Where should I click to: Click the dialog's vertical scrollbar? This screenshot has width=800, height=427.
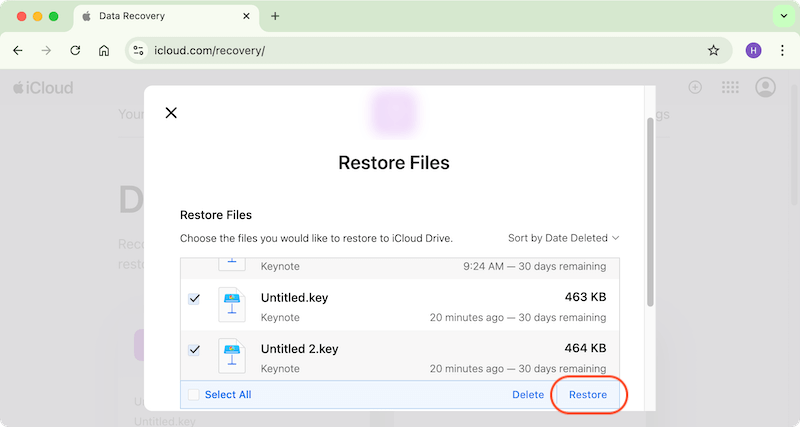(651, 210)
